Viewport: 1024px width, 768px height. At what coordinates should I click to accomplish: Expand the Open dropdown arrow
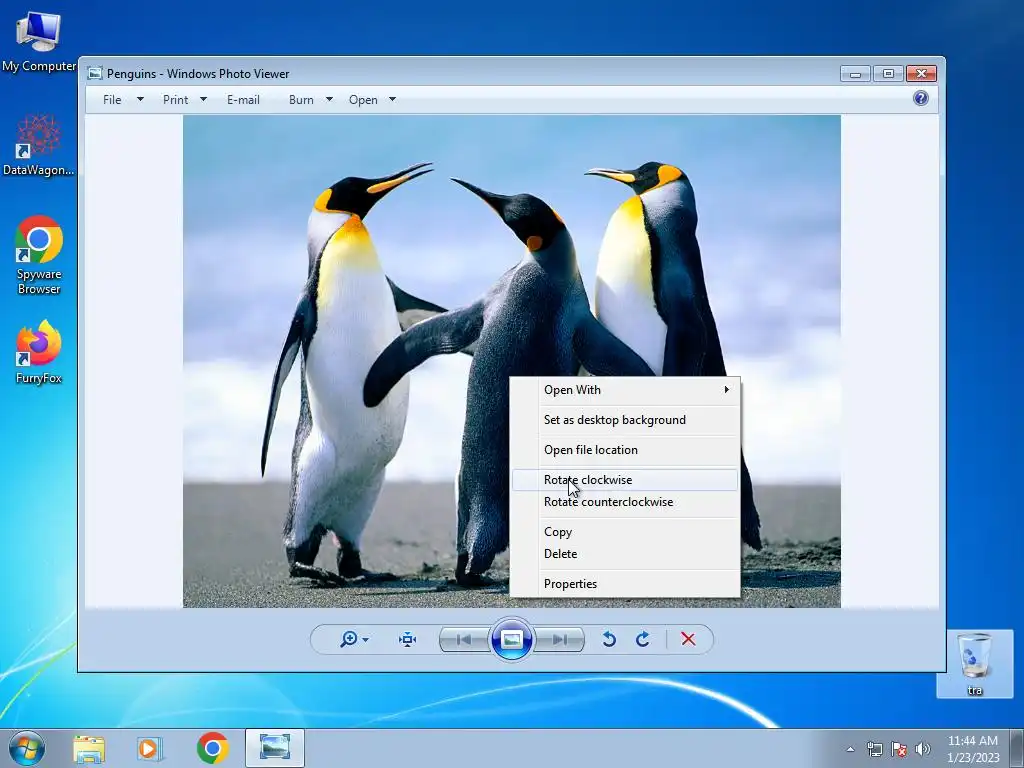[x=392, y=100]
